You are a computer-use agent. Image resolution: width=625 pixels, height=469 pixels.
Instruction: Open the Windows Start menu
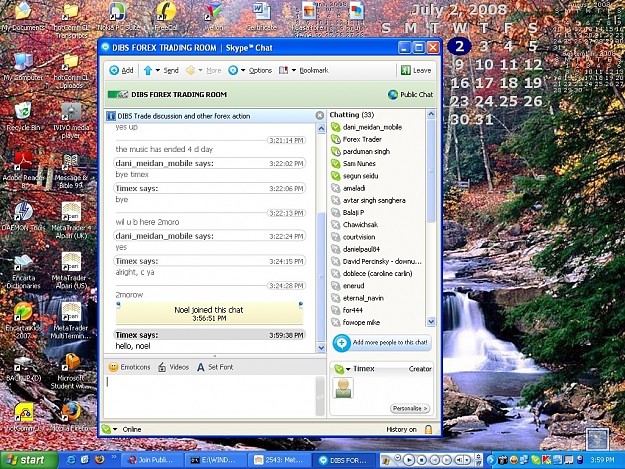29,460
